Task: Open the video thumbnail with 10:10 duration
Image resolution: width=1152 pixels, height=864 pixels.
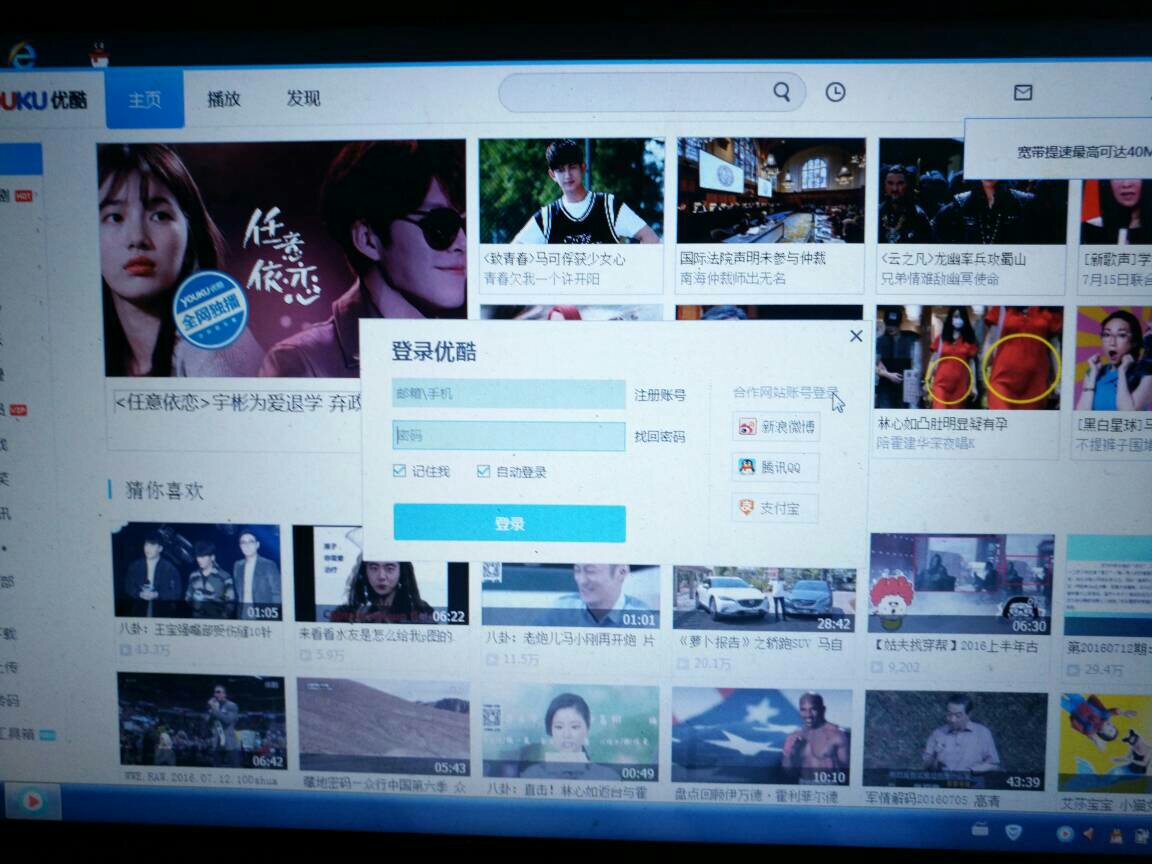Action: 762,736
